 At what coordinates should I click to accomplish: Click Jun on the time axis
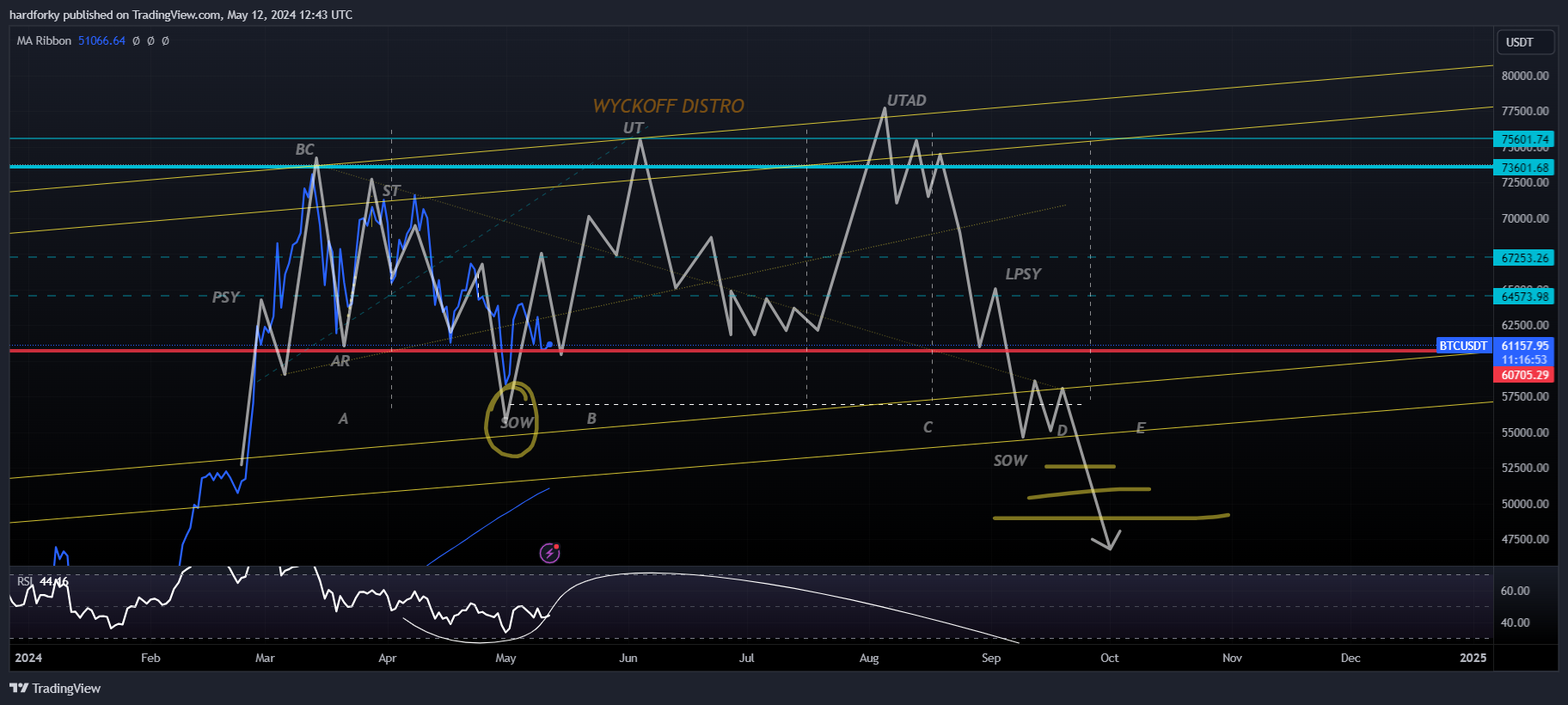pos(628,658)
